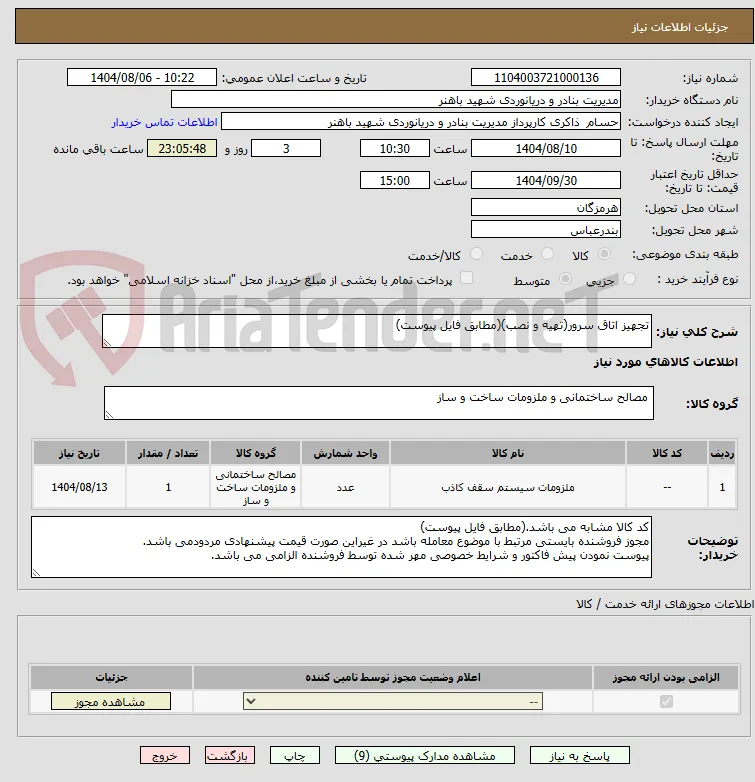Click the جزئیات اطلاعات نیاز page title
Screen dimensions: 755x782
coord(680,27)
